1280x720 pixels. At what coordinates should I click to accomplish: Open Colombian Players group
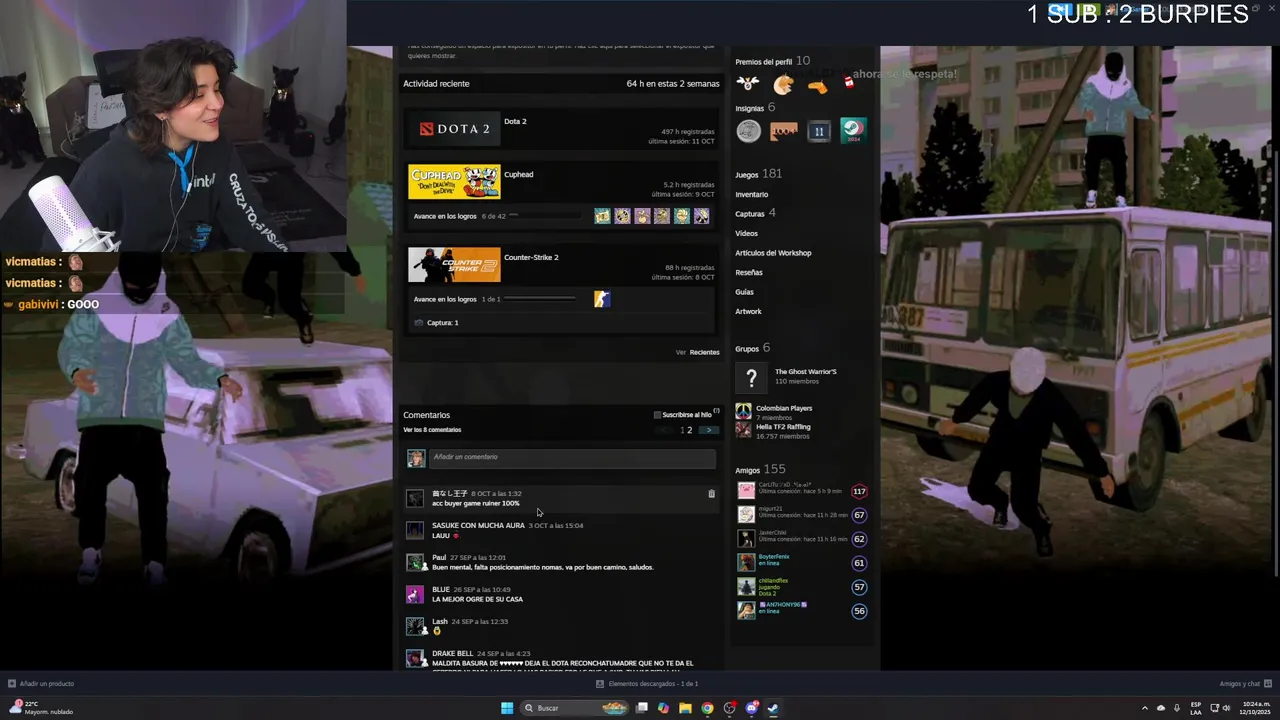point(784,408)
